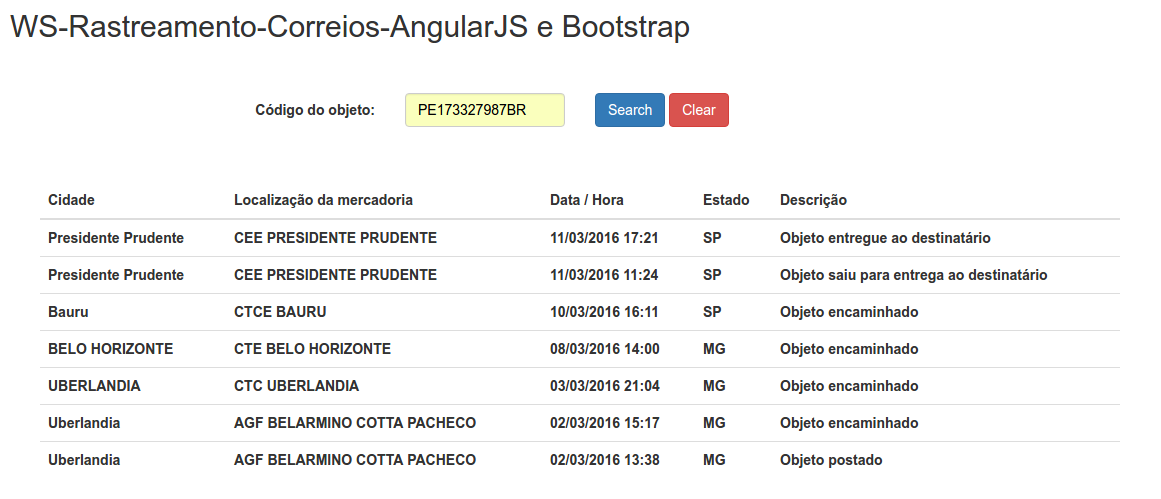Click SP state in the 17:21 row
This screenshot has height=499, width=1161.
click(x=712, y=238)
